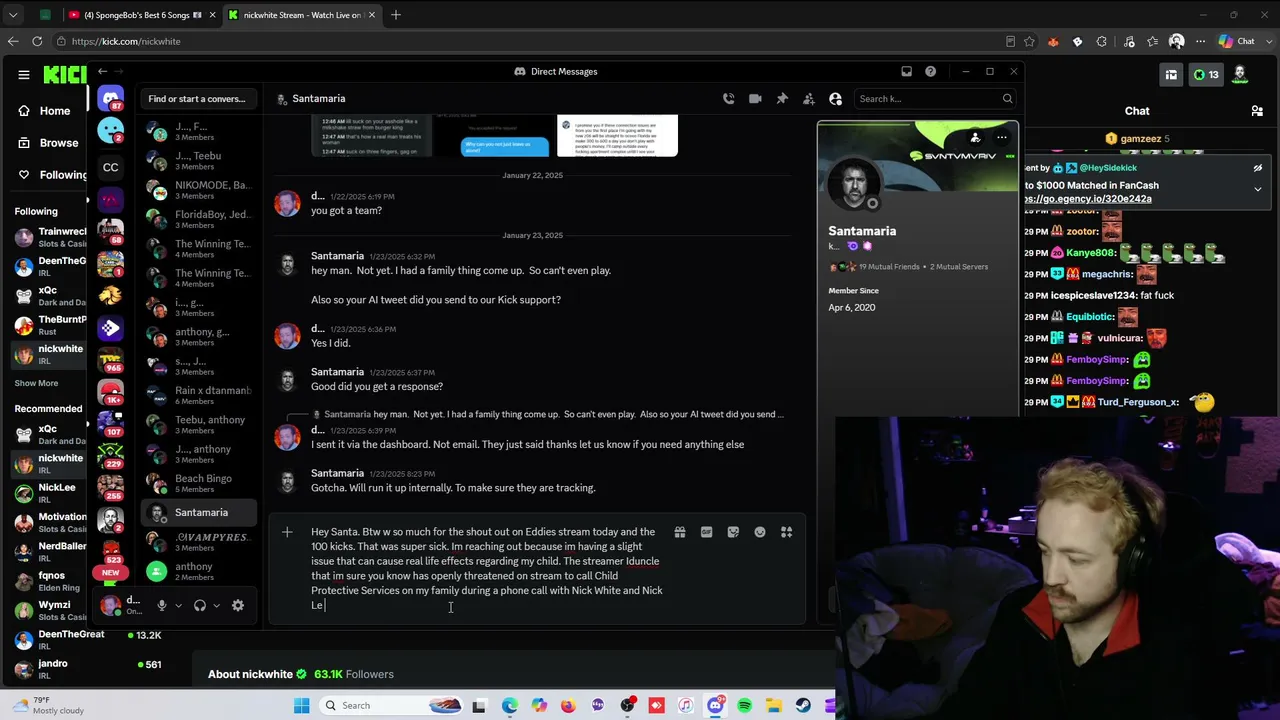Go to Kick Home
Screen dimensions: 1280x720
pos(45,111)
